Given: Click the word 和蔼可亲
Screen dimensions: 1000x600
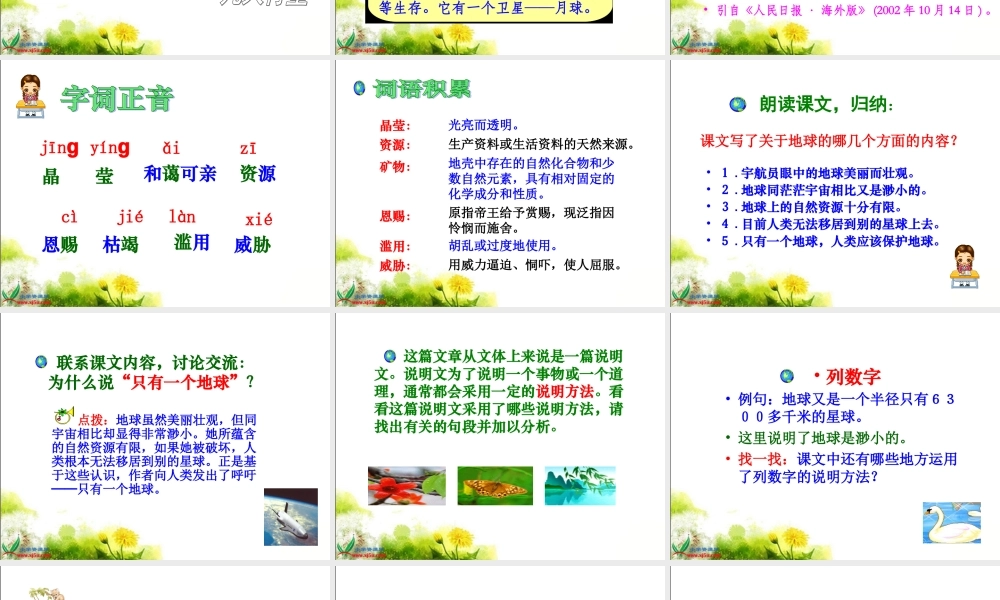Looking at the screenshot, I should pos(180,173).
